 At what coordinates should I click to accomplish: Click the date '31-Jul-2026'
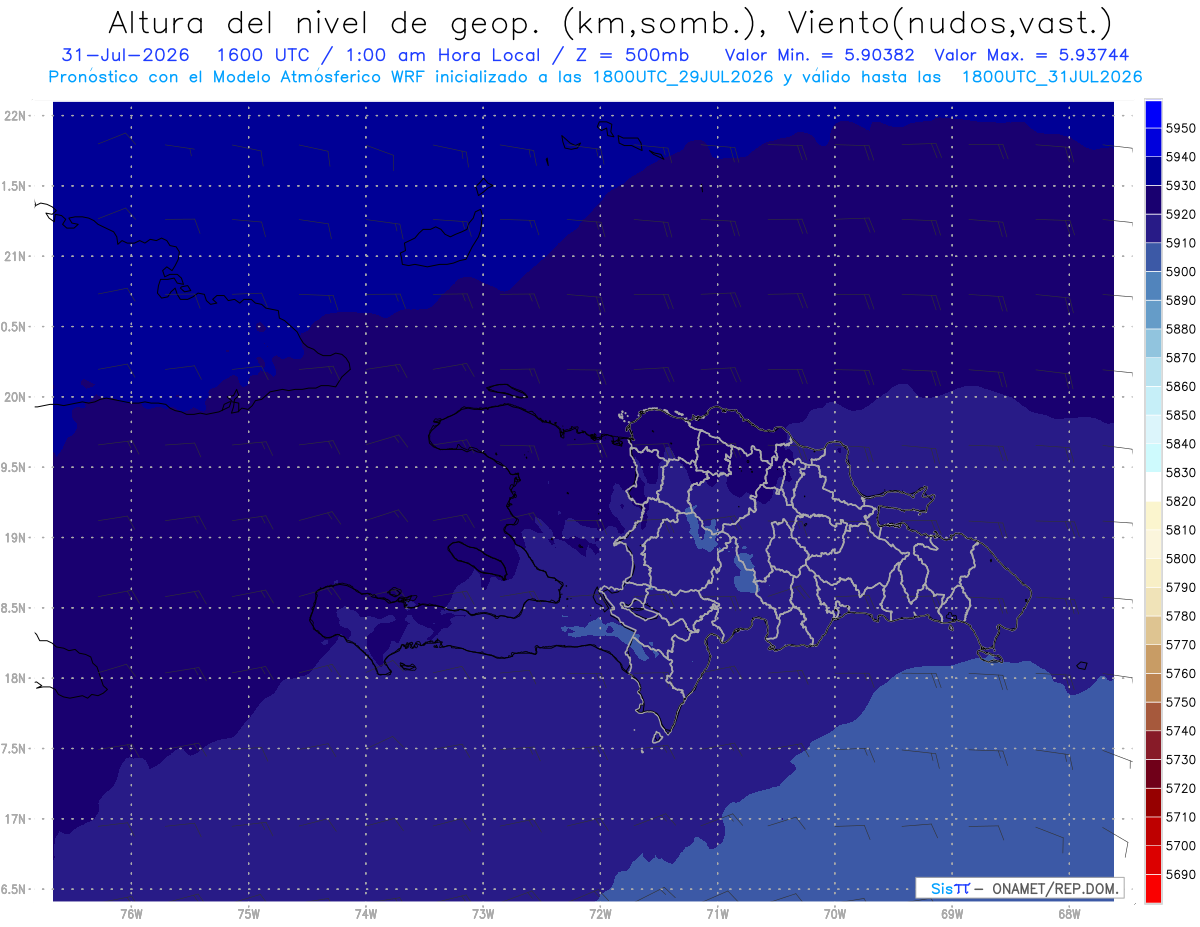[x=124, y=55]
